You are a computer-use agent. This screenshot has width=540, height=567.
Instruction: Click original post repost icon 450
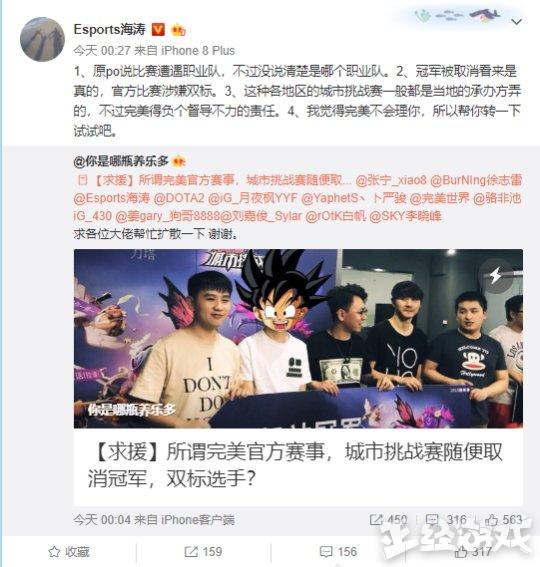(376, 520)
